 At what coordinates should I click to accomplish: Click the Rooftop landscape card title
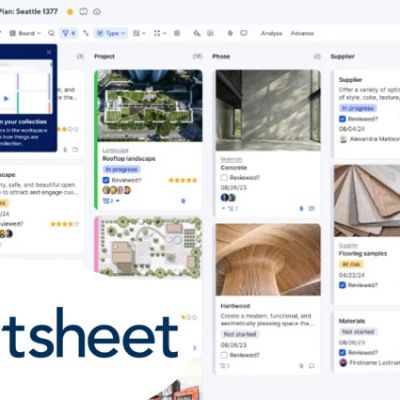(x=129, y=159)
